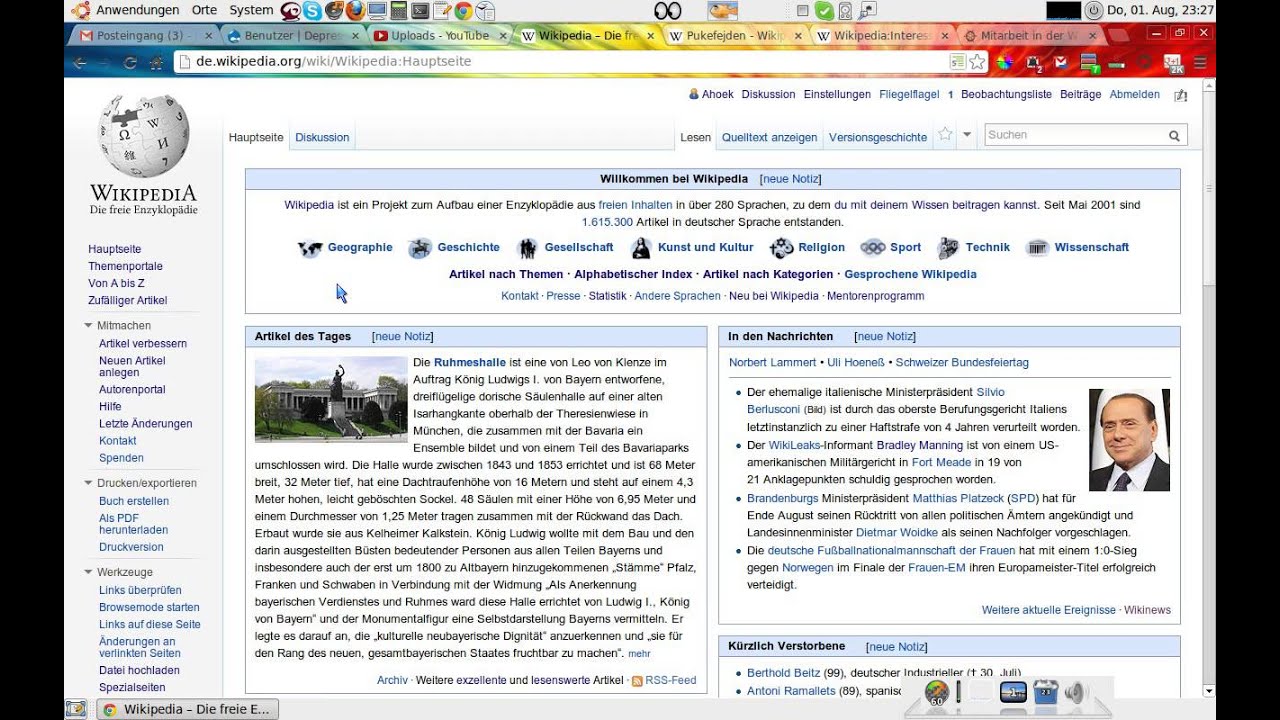The height and width of the screenshot is (720, 1280).
Task: Bookmark this page with the star in address bar
Action: [x=977, y=62]
